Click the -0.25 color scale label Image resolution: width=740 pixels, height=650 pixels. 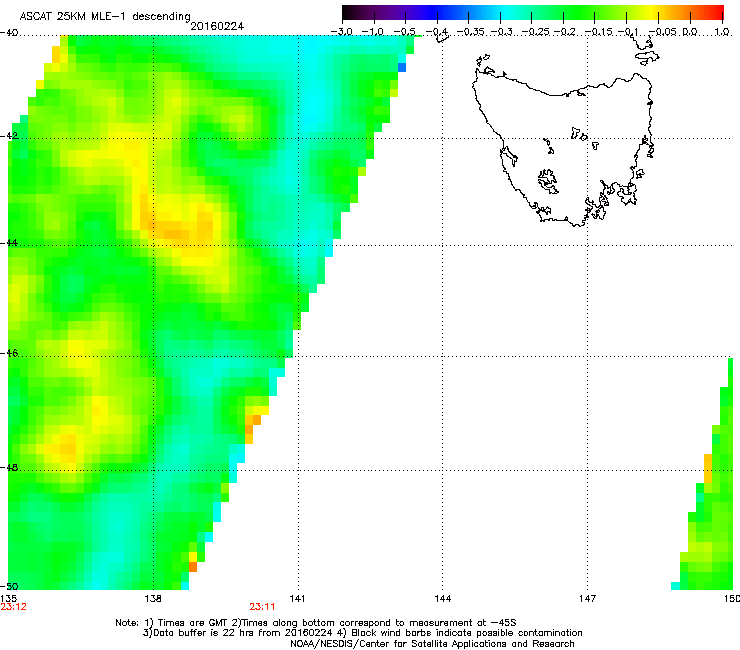tap(536, 32)
